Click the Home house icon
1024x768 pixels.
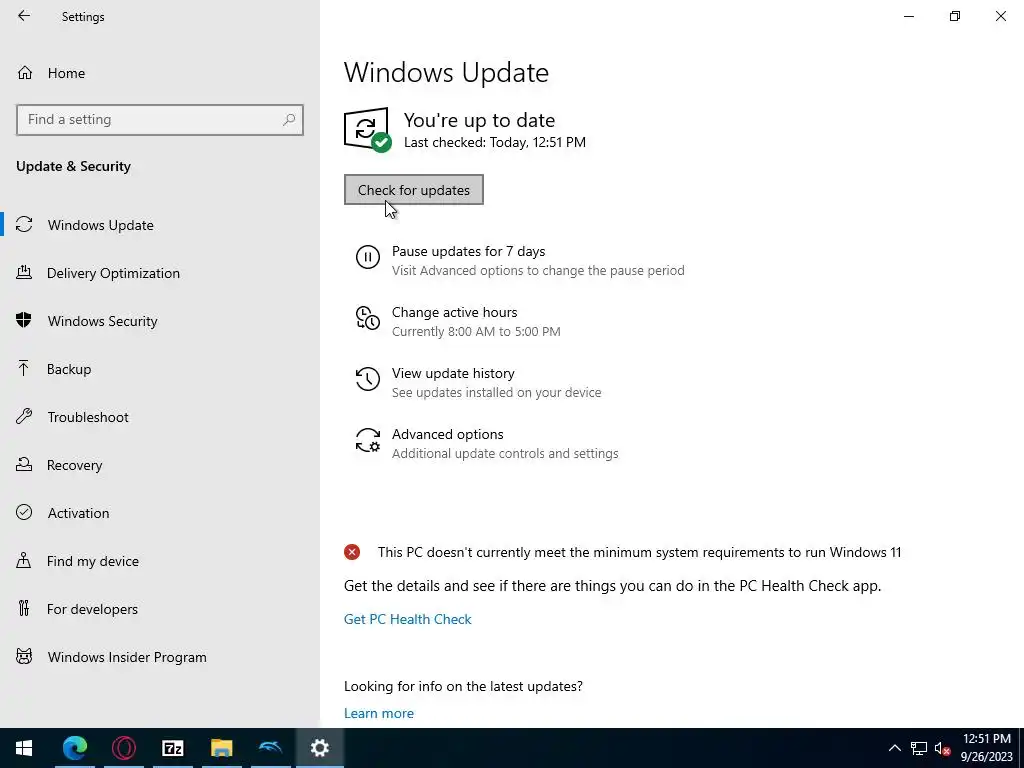pos(25,72)
